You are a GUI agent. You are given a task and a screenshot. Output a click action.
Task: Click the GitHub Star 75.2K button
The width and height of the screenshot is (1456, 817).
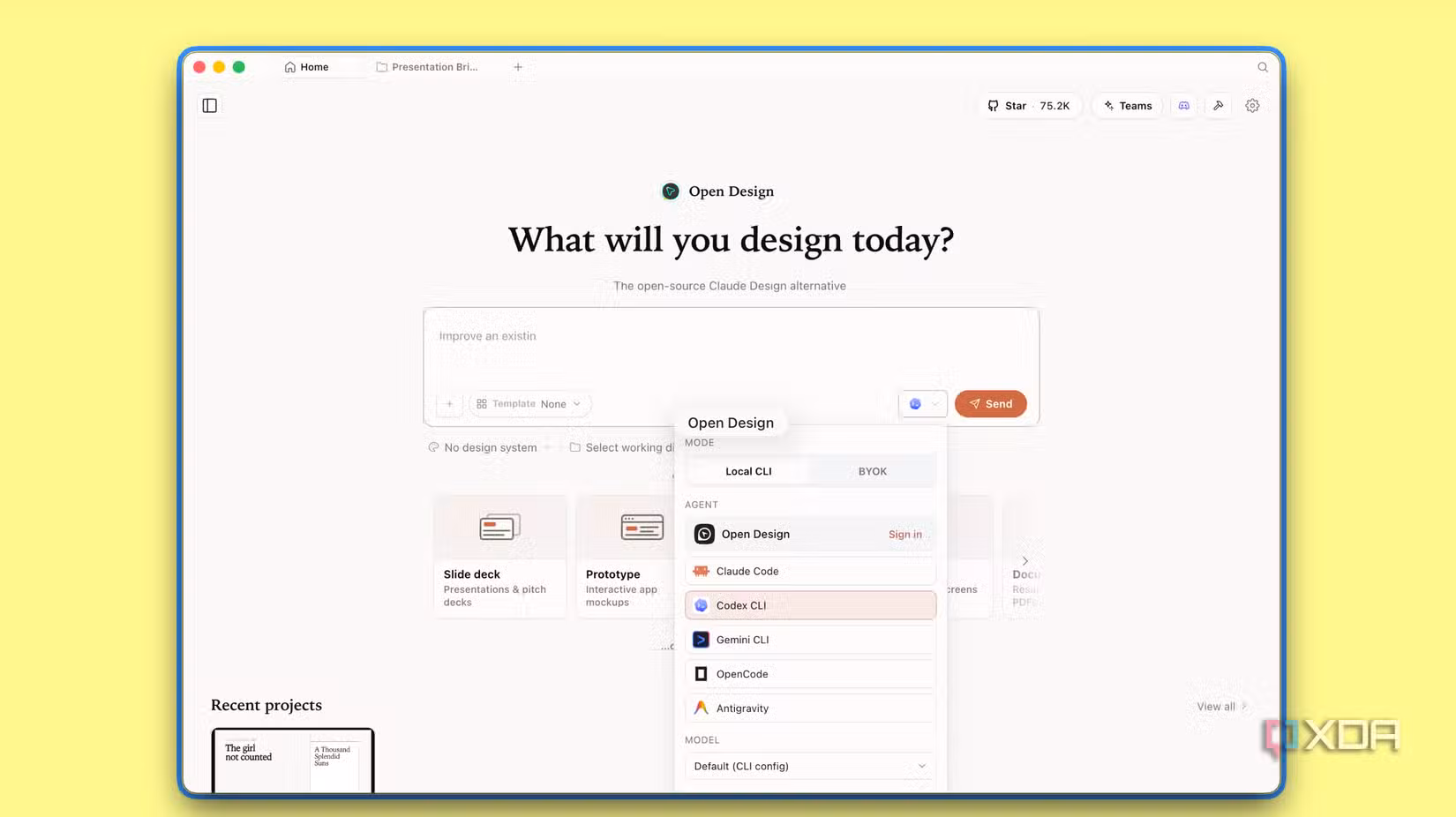click(1029, 106)
